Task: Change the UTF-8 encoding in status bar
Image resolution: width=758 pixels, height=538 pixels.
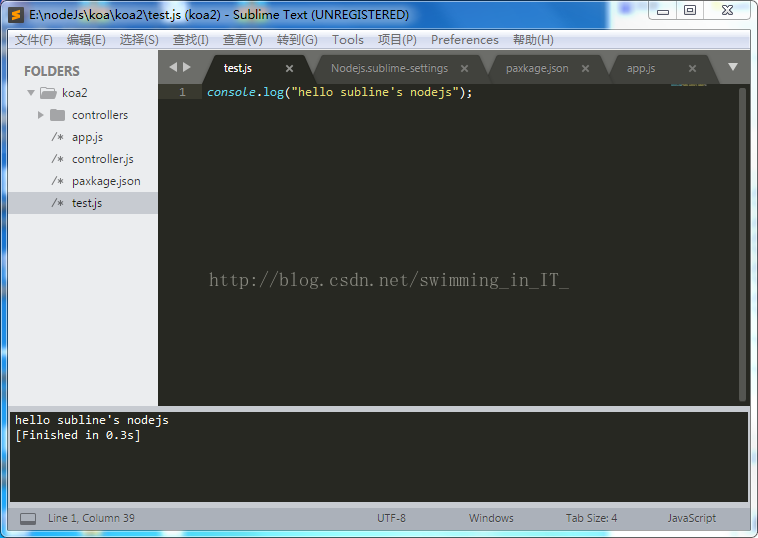Action: [392, 518]
